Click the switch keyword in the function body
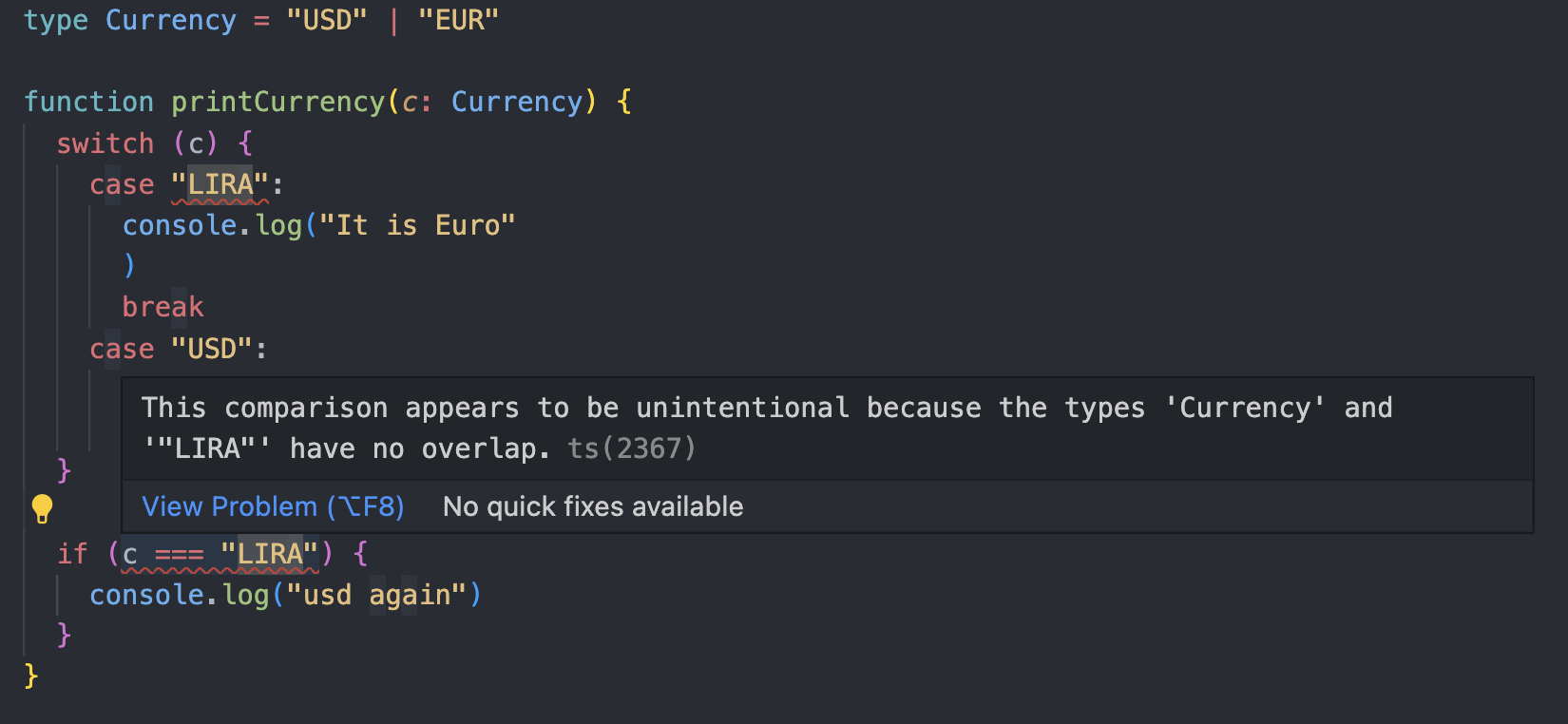The height and width of the screenshot is (724, 1568). coord(105,143)
